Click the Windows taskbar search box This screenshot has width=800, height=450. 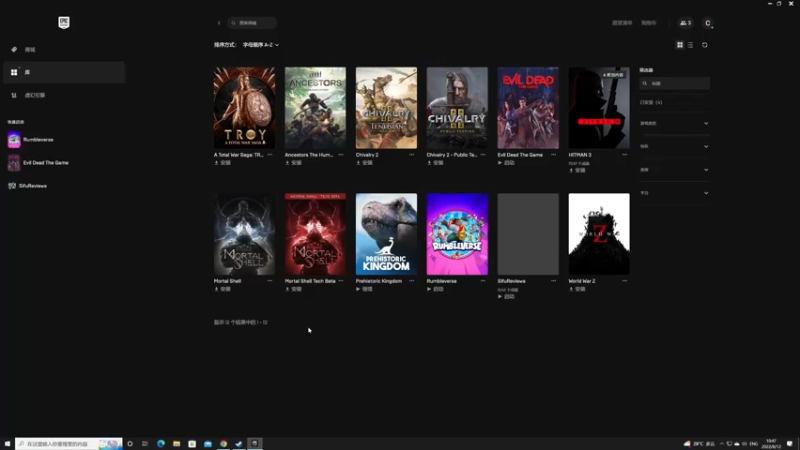69,444
